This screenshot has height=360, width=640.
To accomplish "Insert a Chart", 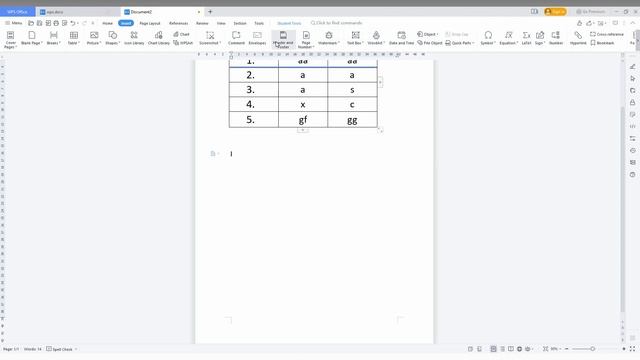I will (181, 34).
